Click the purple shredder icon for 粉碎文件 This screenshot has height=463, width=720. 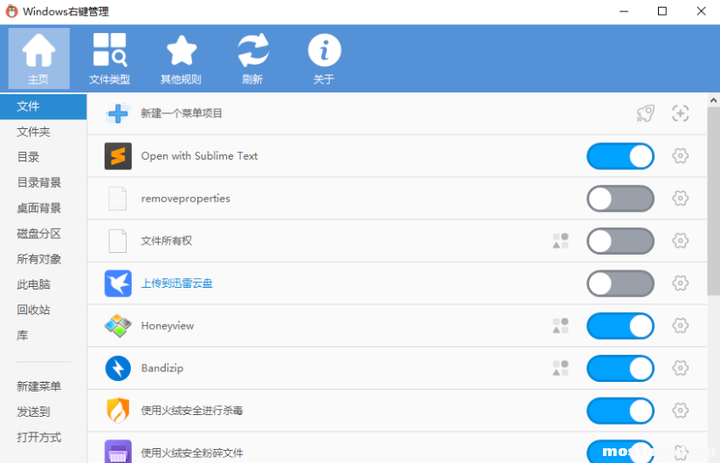pos(118,451)
